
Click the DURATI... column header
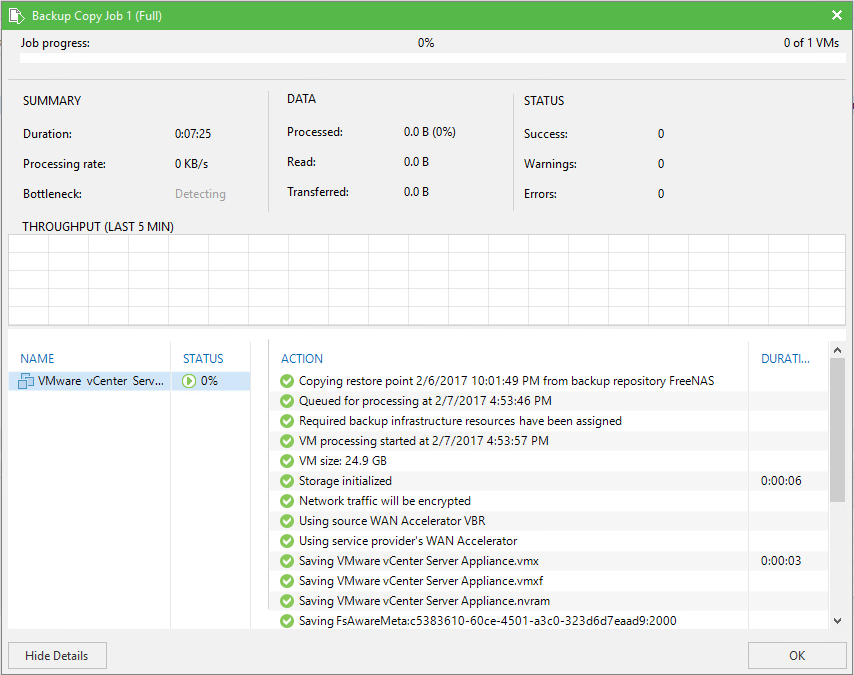point(785,358)
